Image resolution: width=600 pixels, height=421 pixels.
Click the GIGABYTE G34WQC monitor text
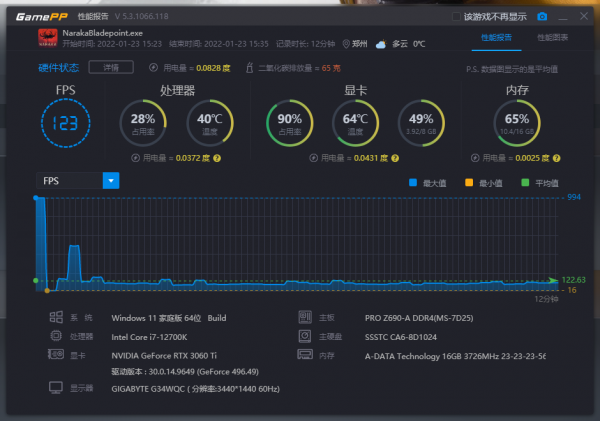click(x=196, y=389)
